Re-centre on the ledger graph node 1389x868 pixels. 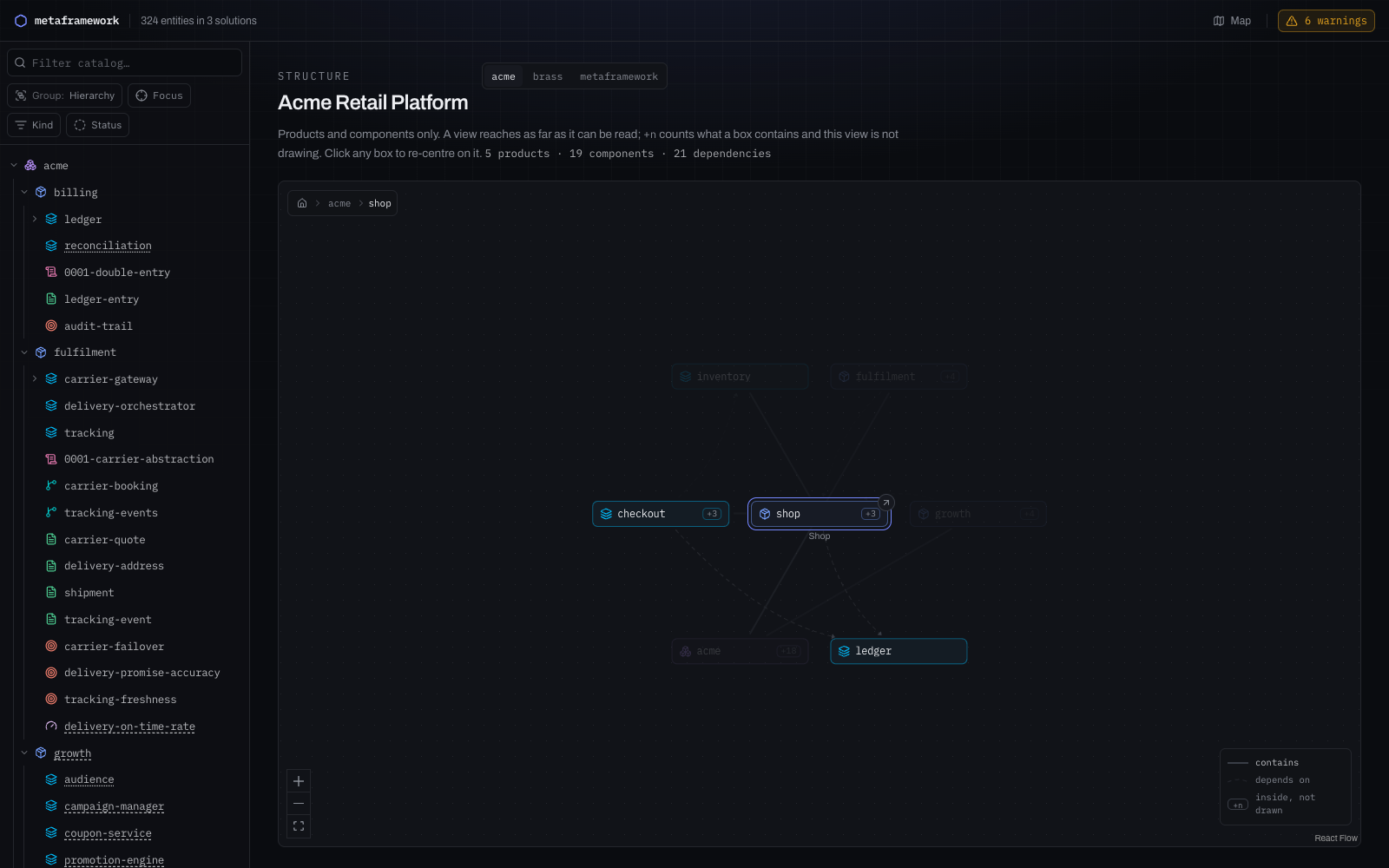pyautogui.click(x=899, y=651)
